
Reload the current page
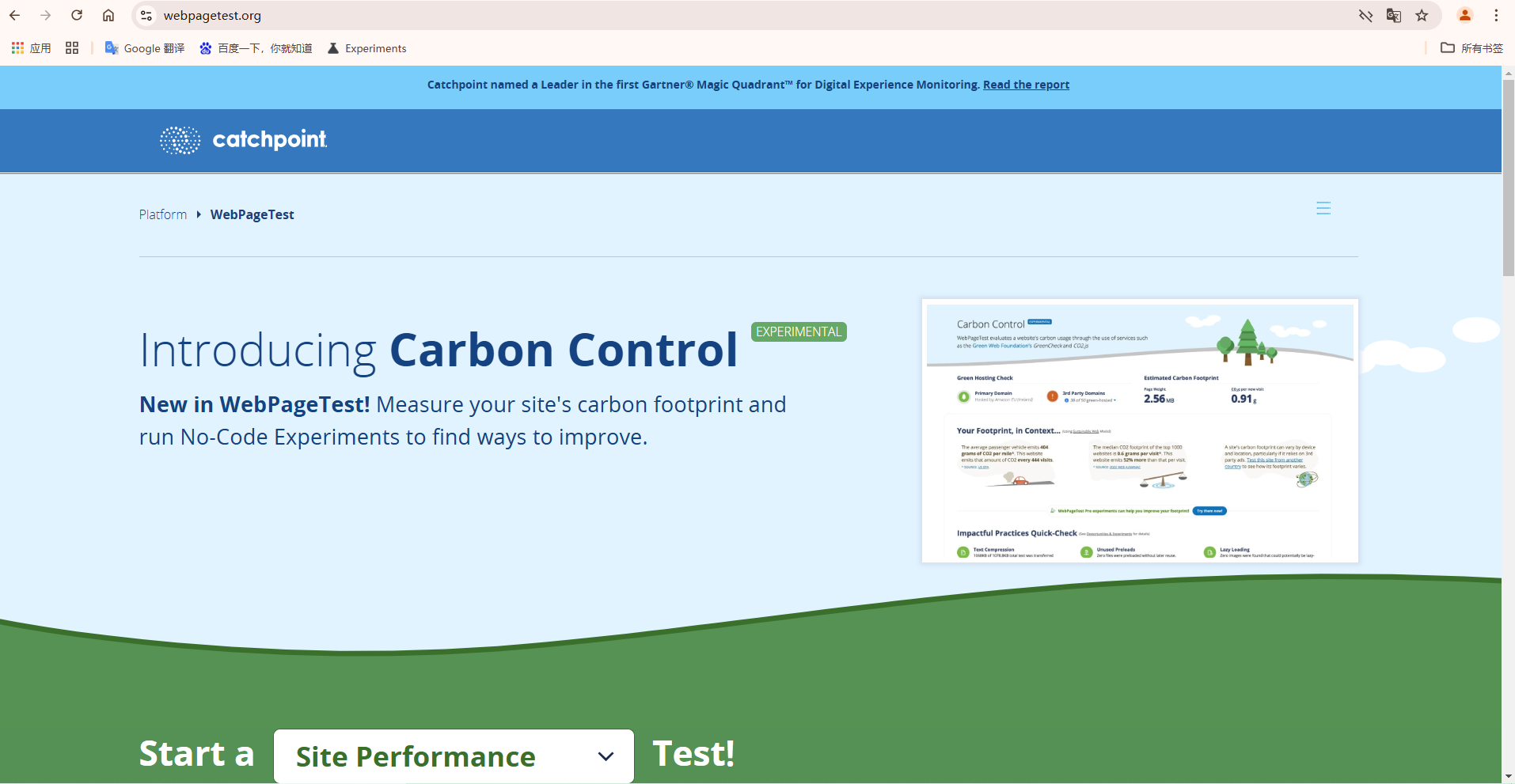click(77, 15)
